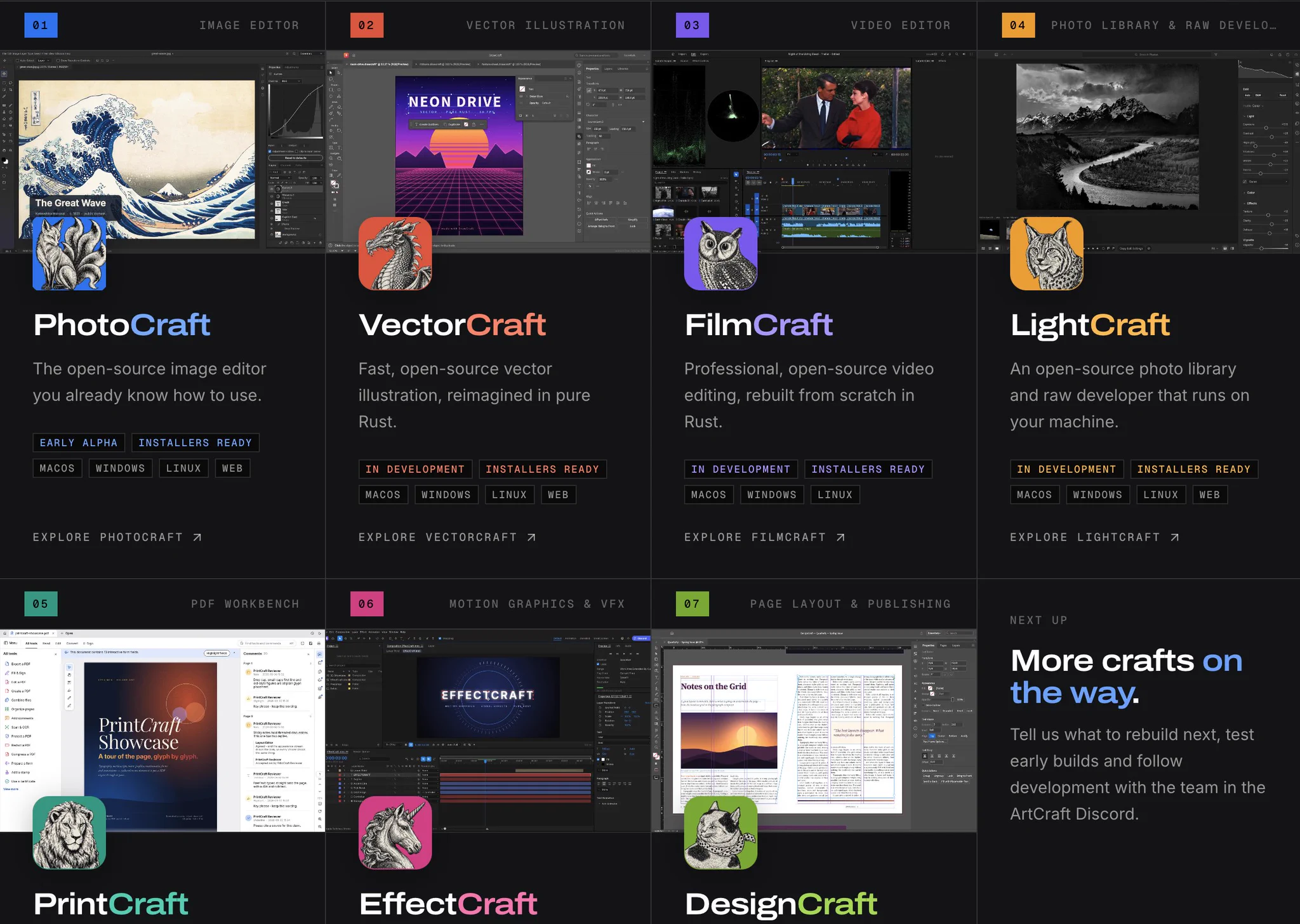This screenshot has height=924, width=1300.
Task: Click the Windows tag under LightCraft
Action: (1098, 494)
